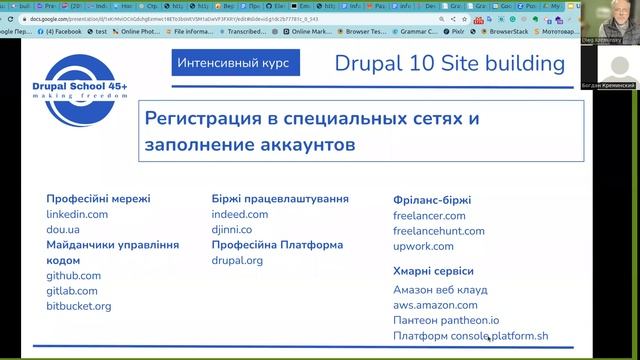Click 'Пантеон pantheon.io' on the slide
The height and width of the screenshot is (360, 640).
coord(446,320)
